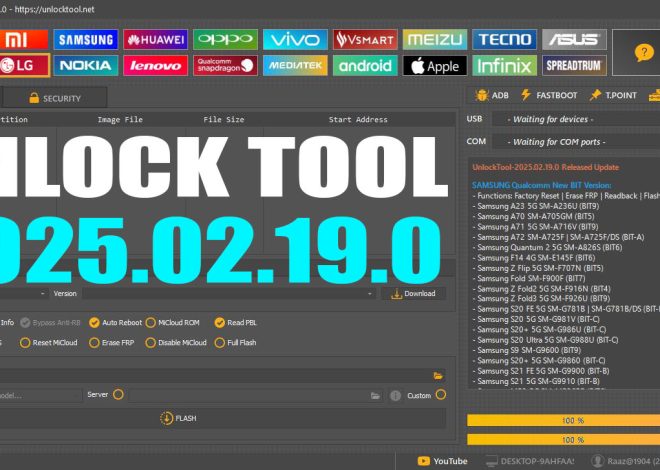This screenshot has height=470, width=660.
Task: Open the generic Android tile
Action: coord(365,65)
